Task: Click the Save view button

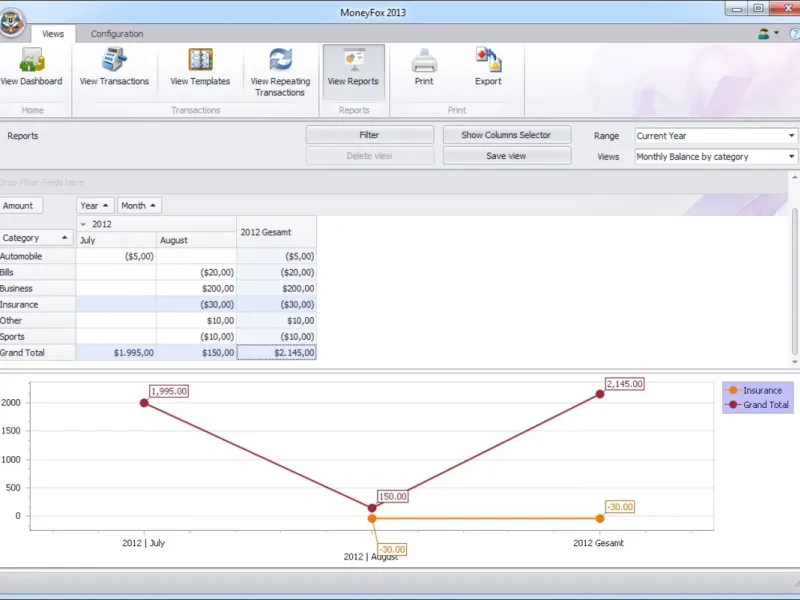Action: pyautogui.click(x=506, y=156)
